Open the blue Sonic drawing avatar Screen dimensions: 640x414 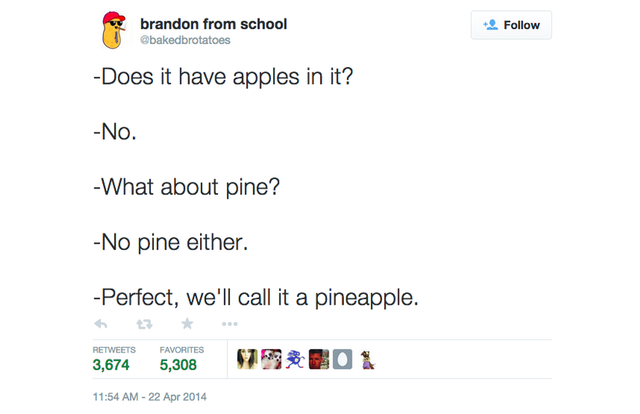[x=294, y=358]
